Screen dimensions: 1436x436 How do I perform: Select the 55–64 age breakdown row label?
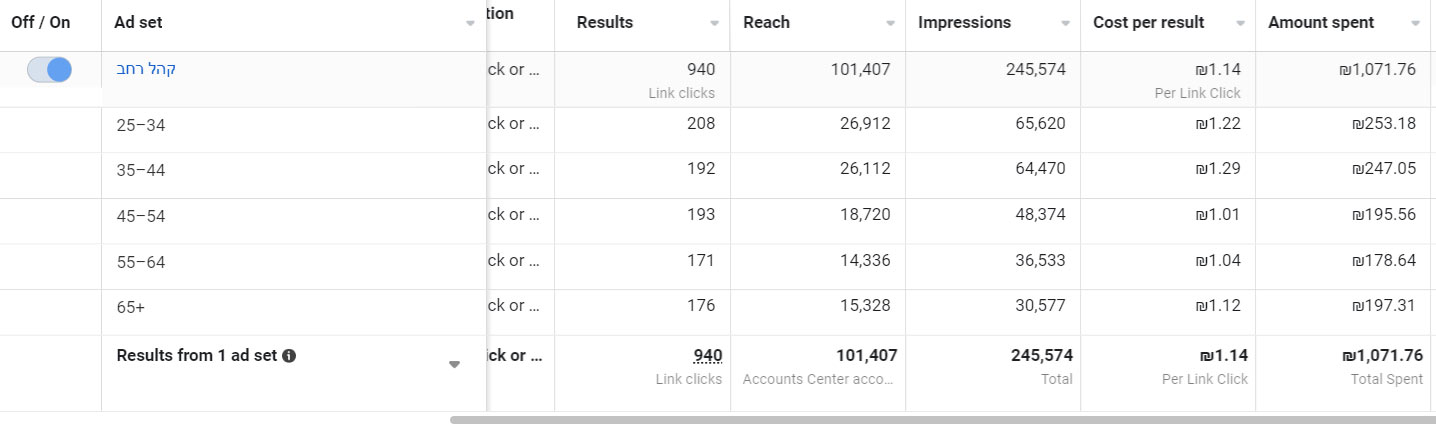pyautogui.click(x=141, y=262)
